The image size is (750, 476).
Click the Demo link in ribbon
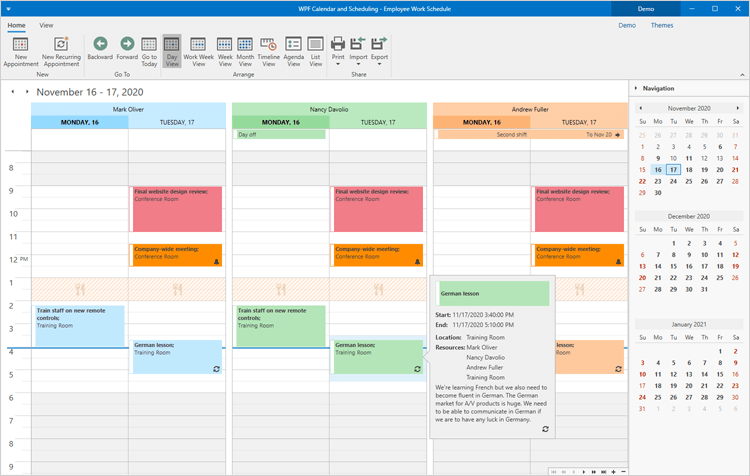point(627,25)
